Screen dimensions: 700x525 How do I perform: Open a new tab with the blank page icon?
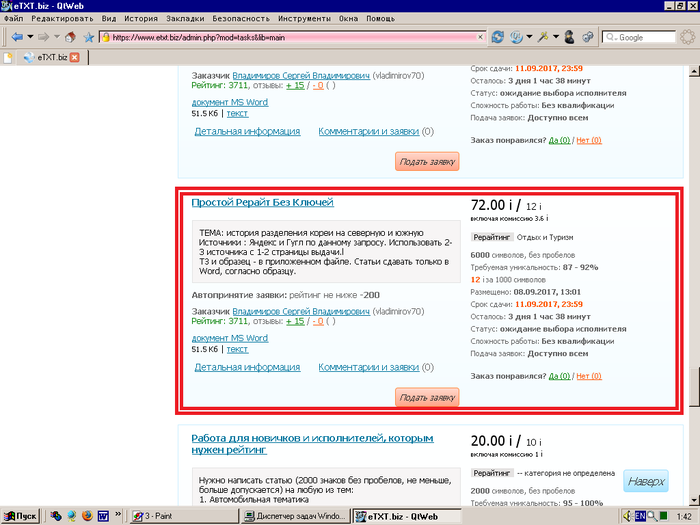click(9, 58)
